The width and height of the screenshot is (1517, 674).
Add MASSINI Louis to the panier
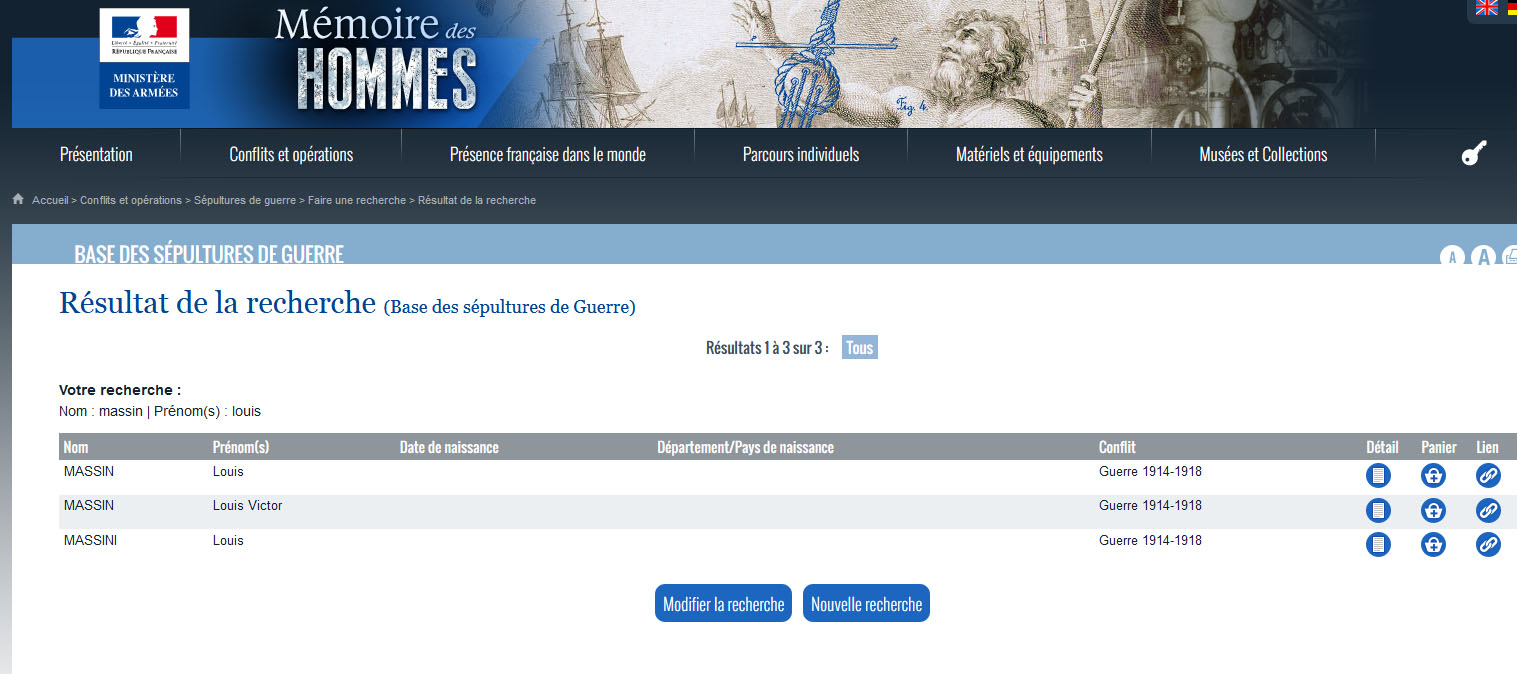pos(1433,545)
